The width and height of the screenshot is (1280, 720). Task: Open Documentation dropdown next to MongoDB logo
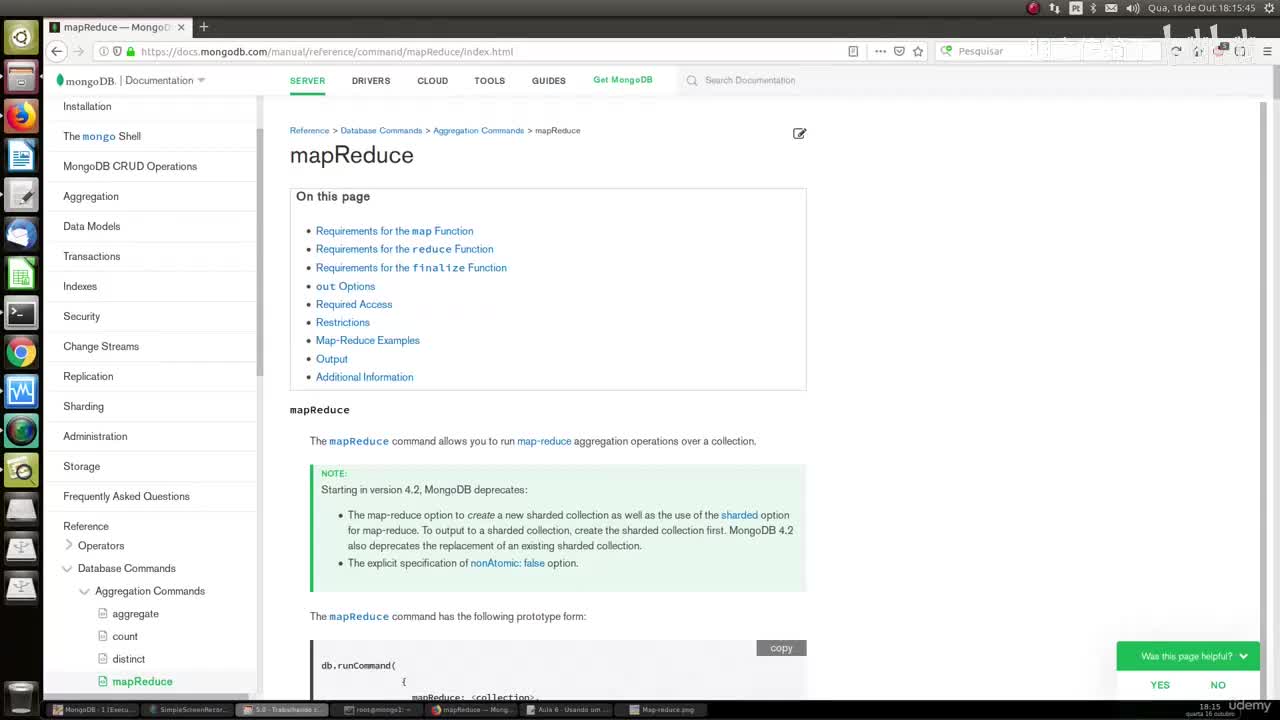pyautogui.click(x=165, y=80)
